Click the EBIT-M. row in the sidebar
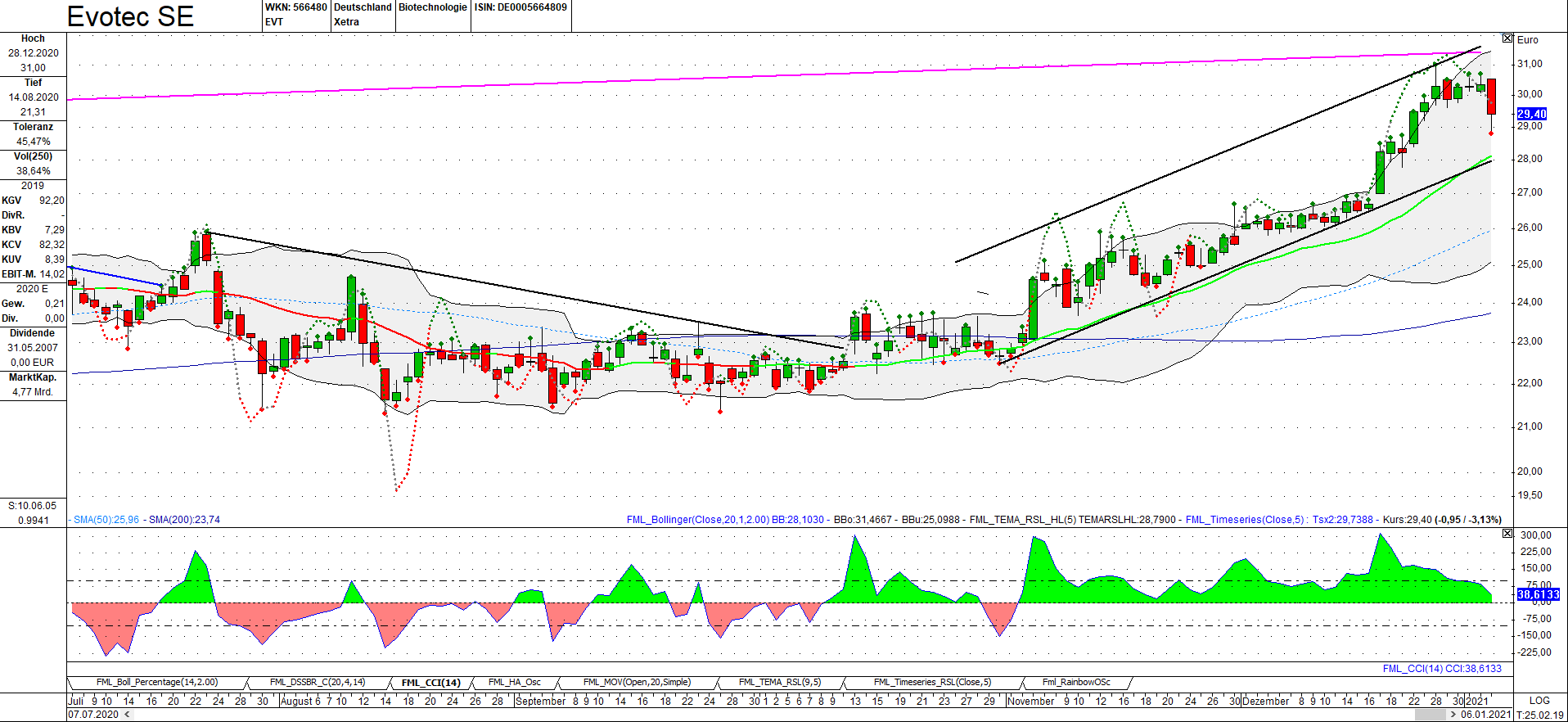Viewport: 1568px width, 722px height. (33, 274)
